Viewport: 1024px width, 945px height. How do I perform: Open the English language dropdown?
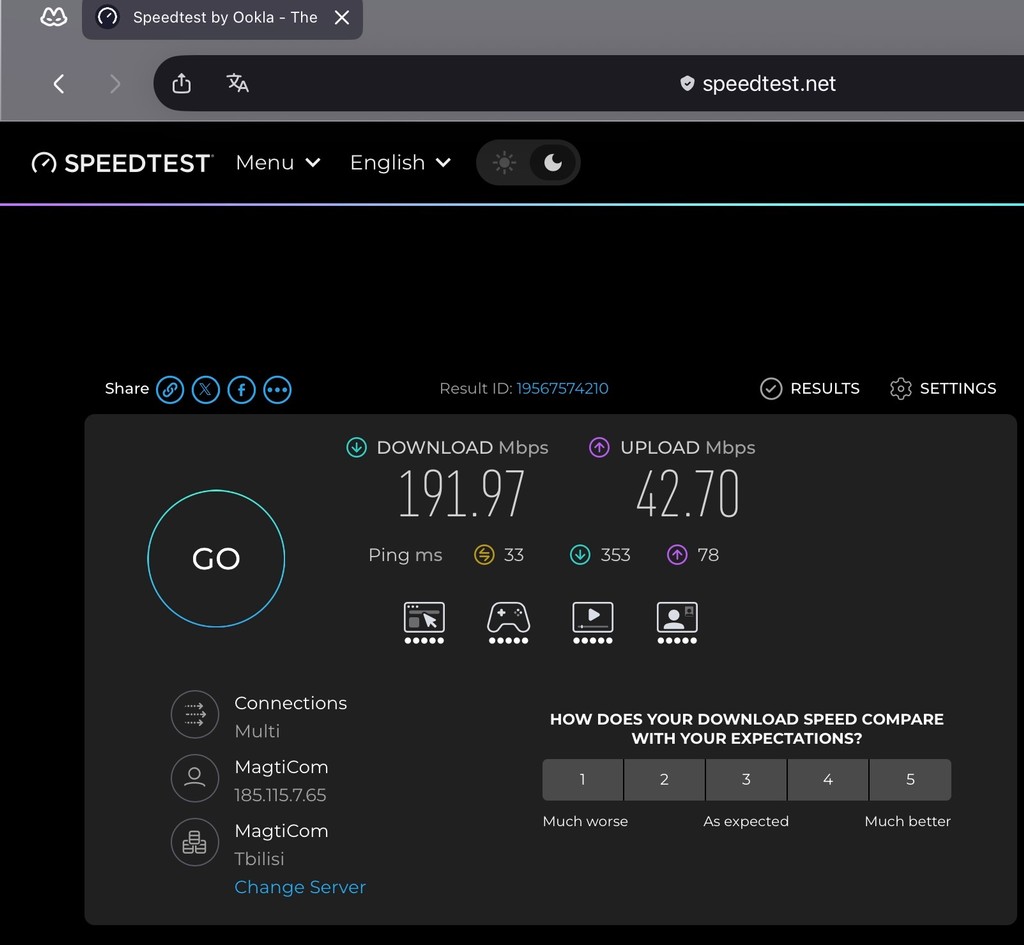[400, 163]
